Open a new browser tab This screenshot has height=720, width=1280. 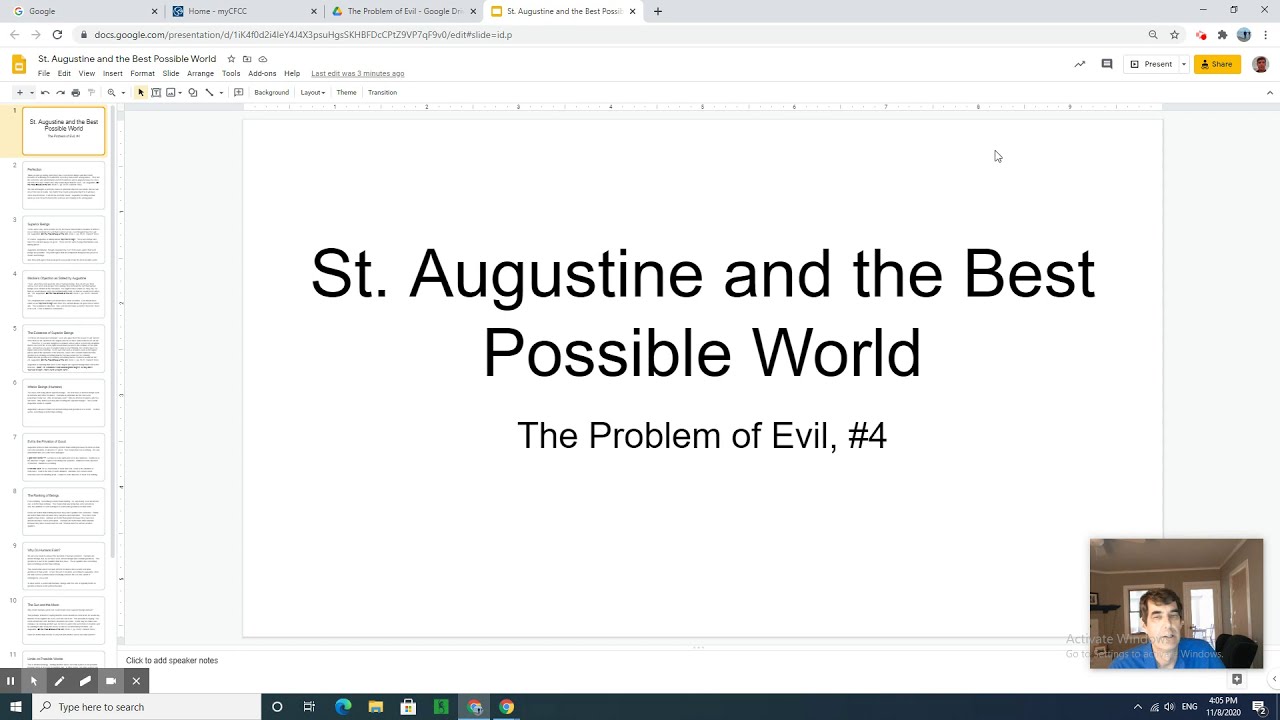coord(657,11)
